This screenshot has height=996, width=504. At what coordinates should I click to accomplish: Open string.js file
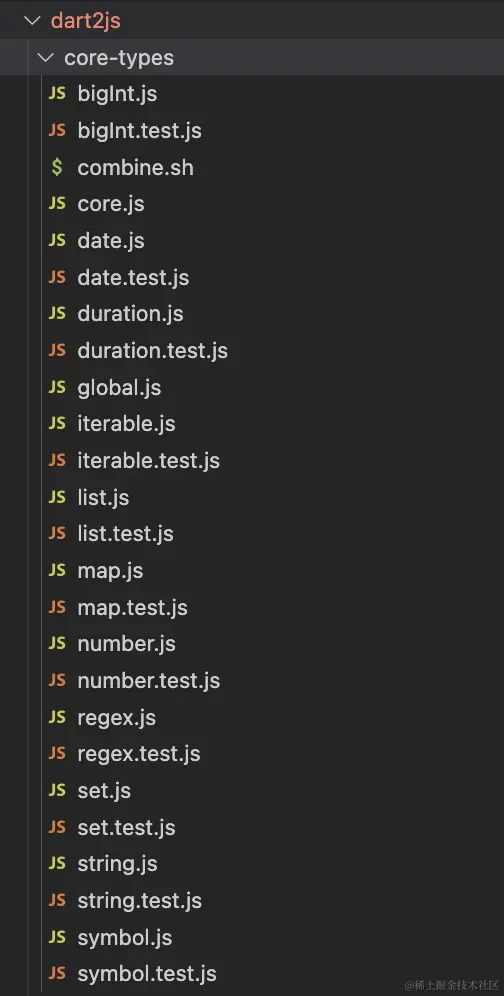pyautogui.click(x=118, y=865)
